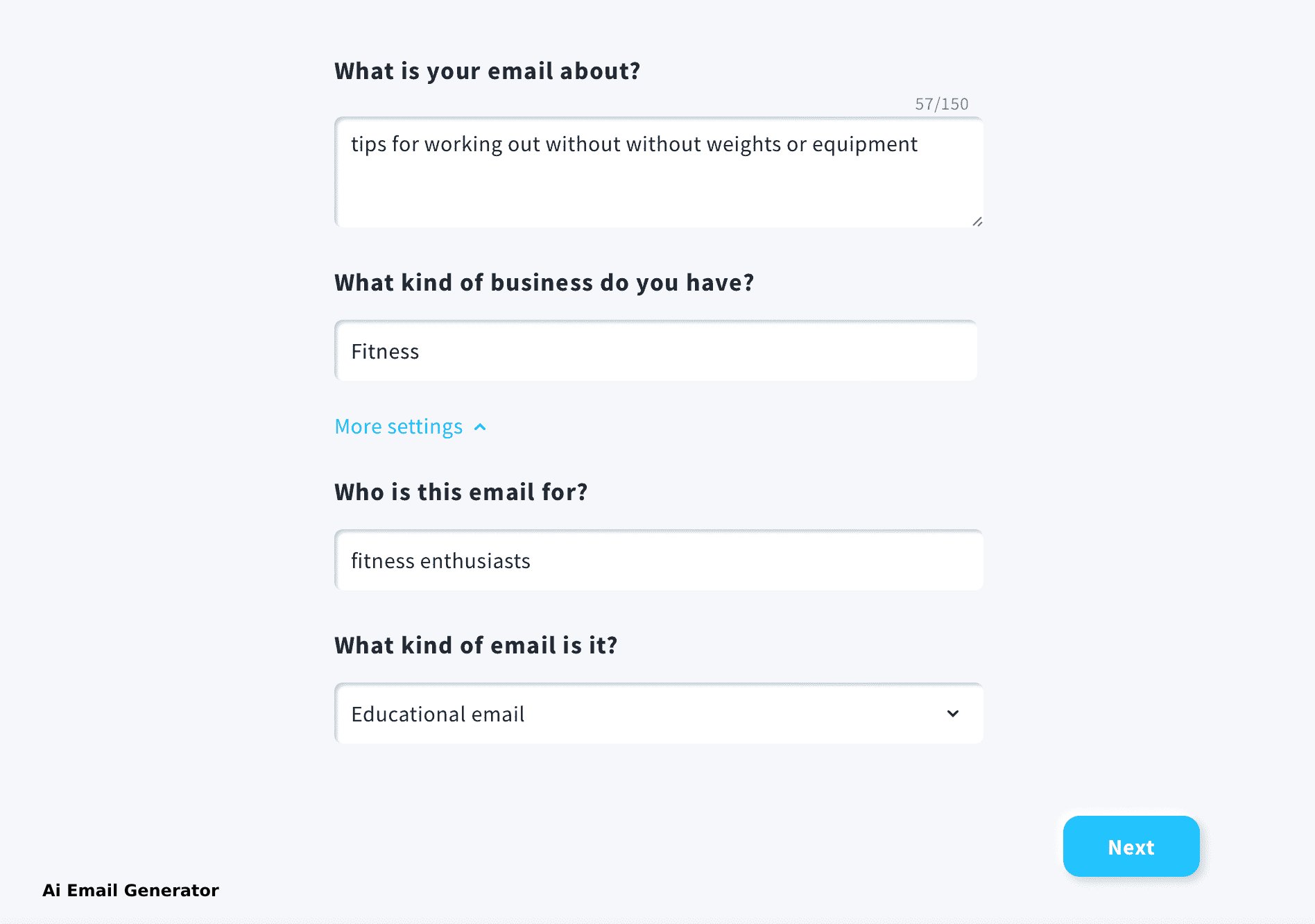
Task: Click the textarea resize handle
Action: coord(977,222)
